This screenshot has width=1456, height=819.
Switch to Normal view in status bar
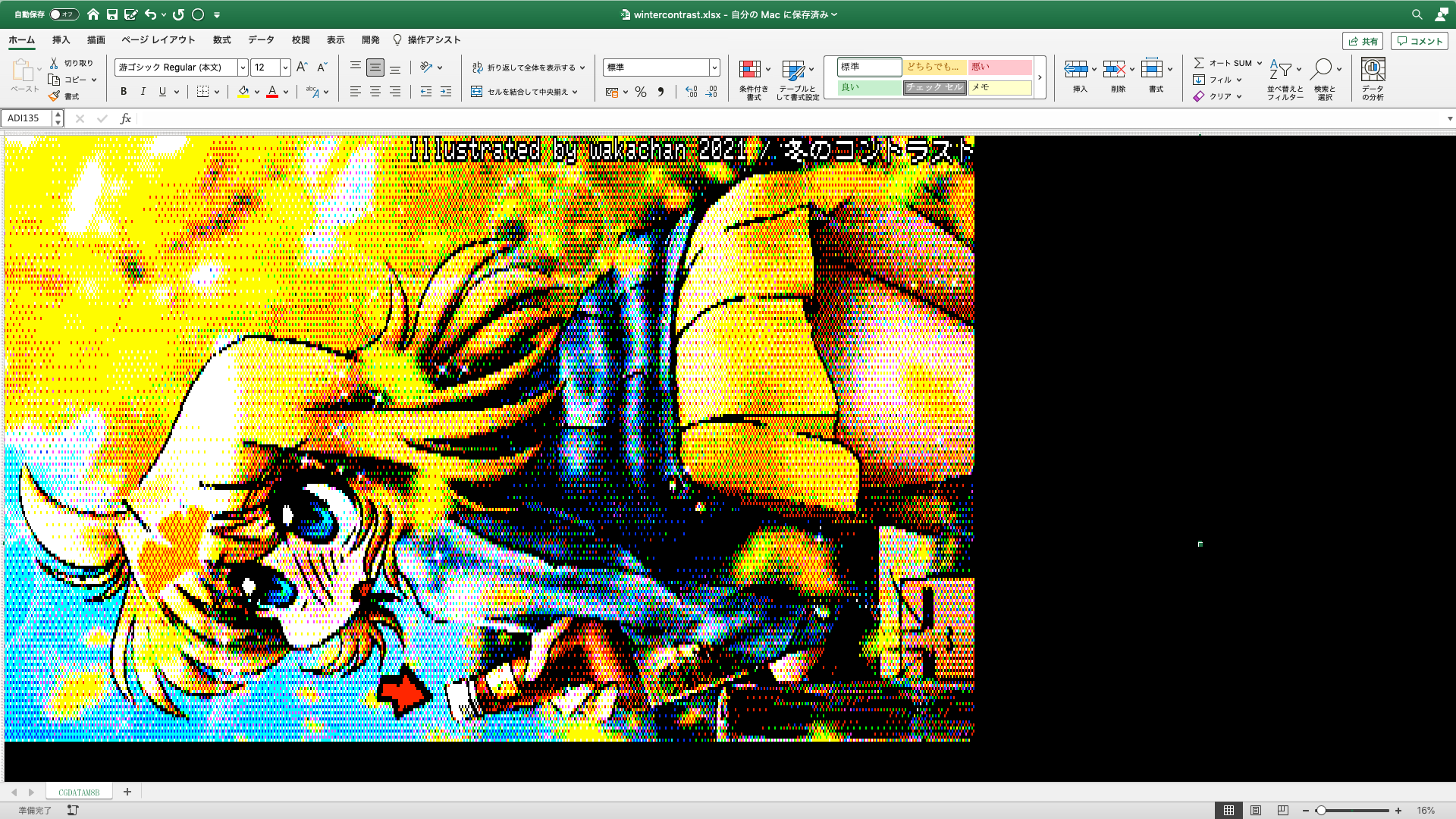pyautogui.click(x=1228, y=811)
